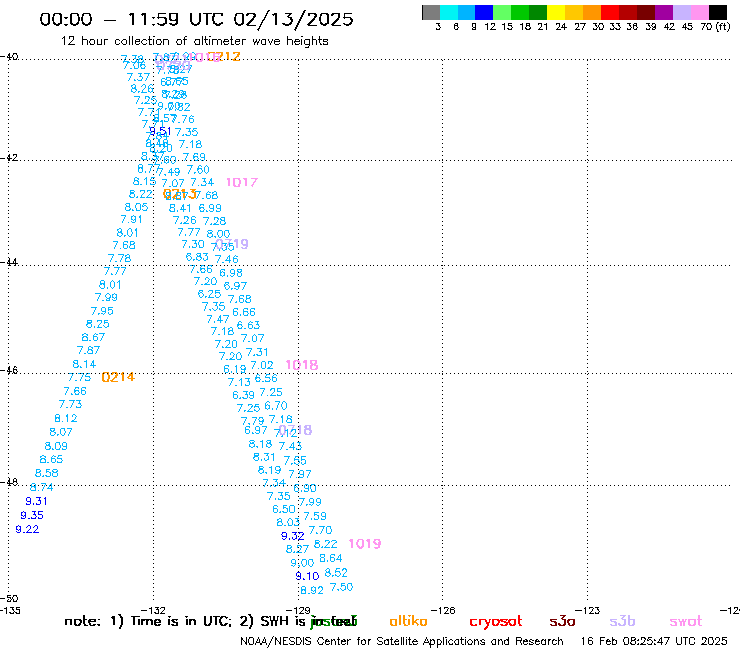Click the pink swot pass label 1018
Viewport: 740px width, 650px height.
point(302,365)
